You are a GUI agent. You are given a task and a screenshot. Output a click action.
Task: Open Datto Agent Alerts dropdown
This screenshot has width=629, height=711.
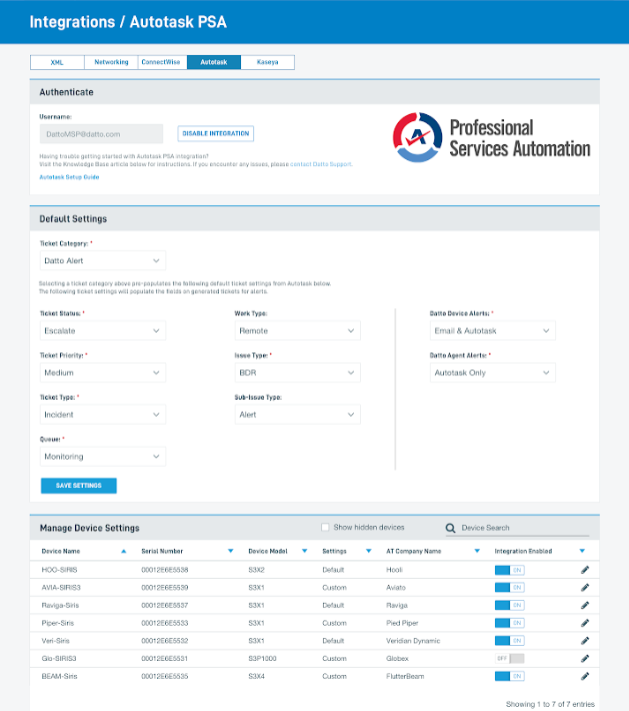click(x=492, y=373)
